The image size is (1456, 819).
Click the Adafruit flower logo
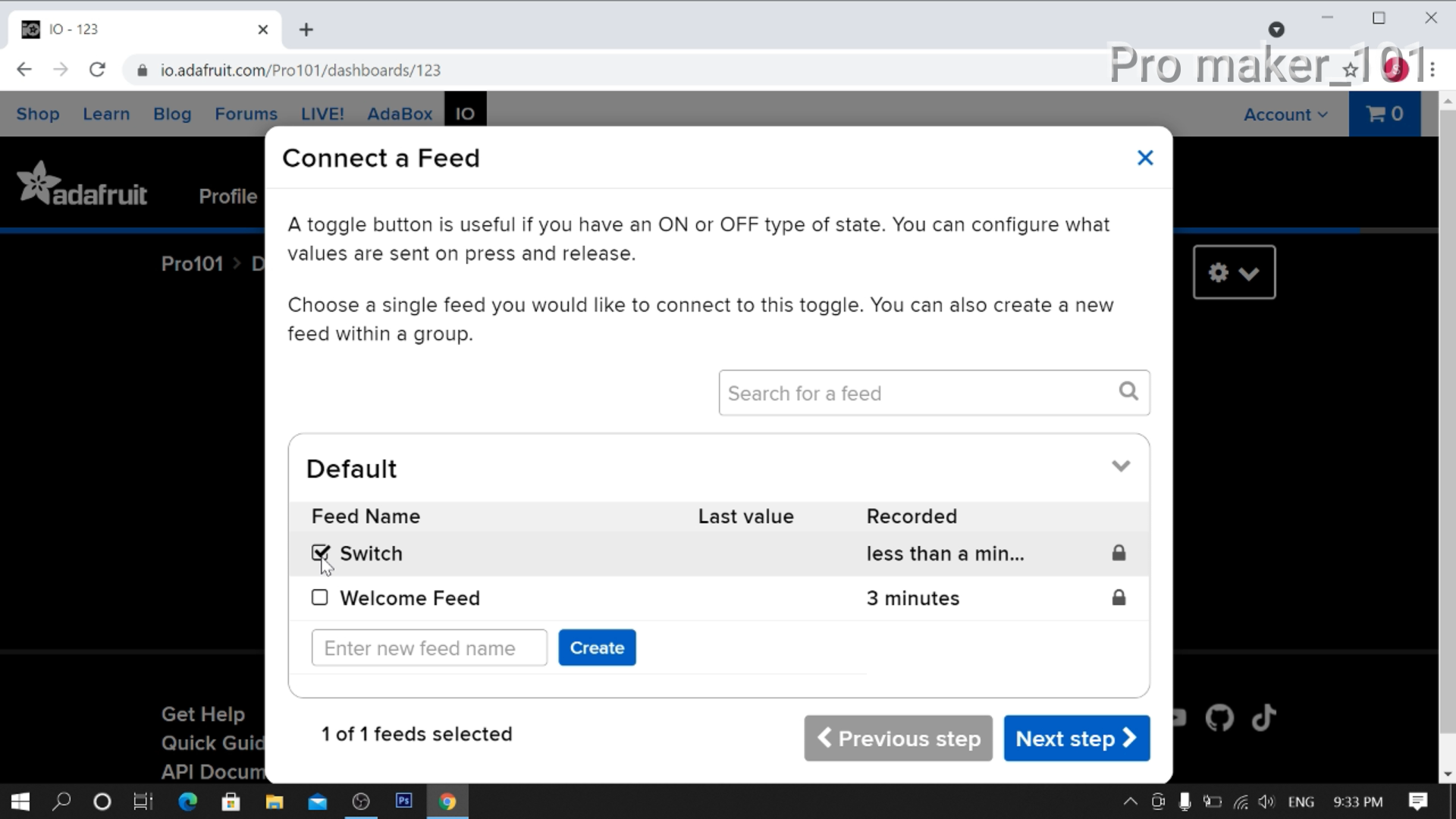click(x=36, y=182)
